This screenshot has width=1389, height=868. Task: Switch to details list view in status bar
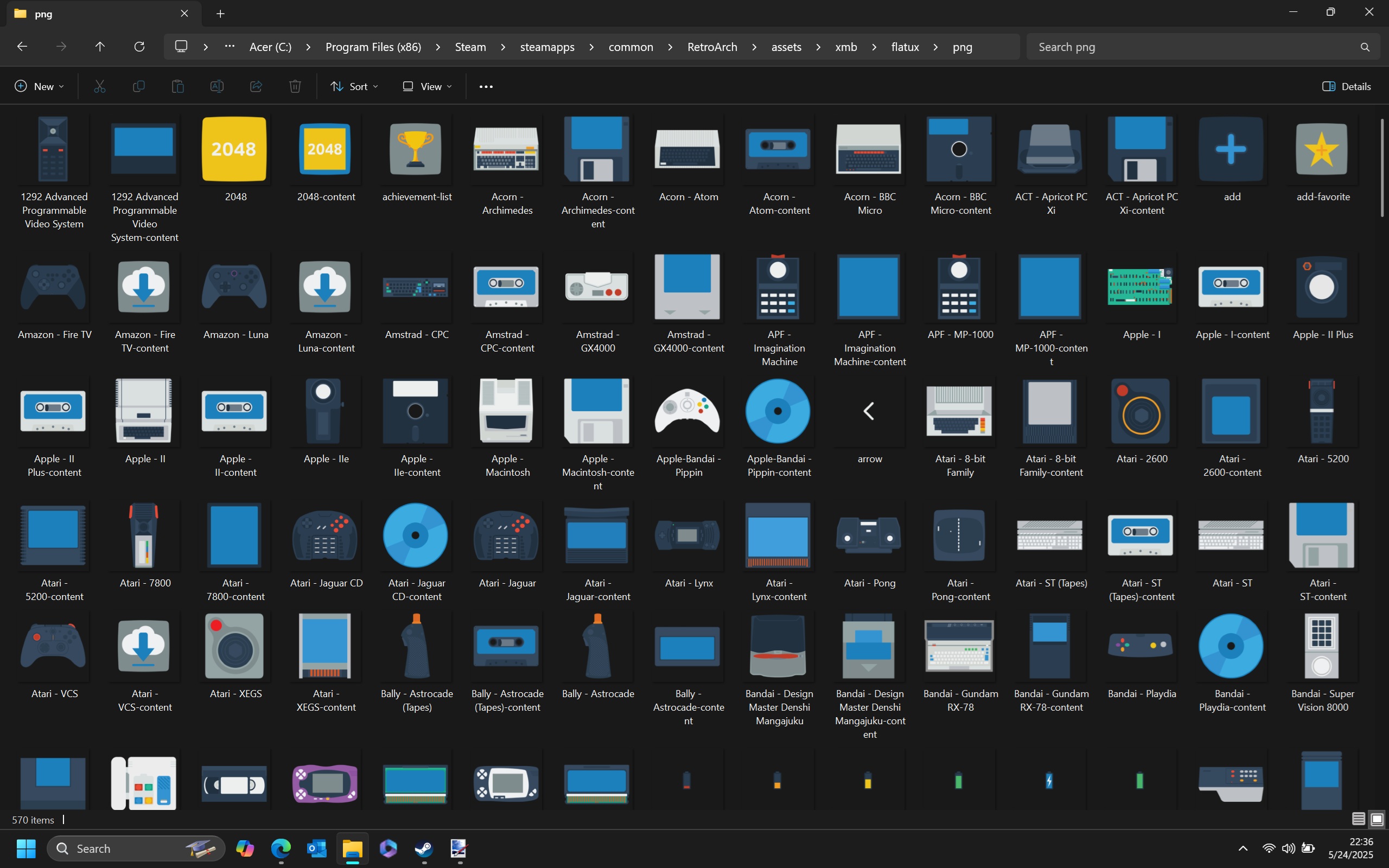coord(1358,819)
